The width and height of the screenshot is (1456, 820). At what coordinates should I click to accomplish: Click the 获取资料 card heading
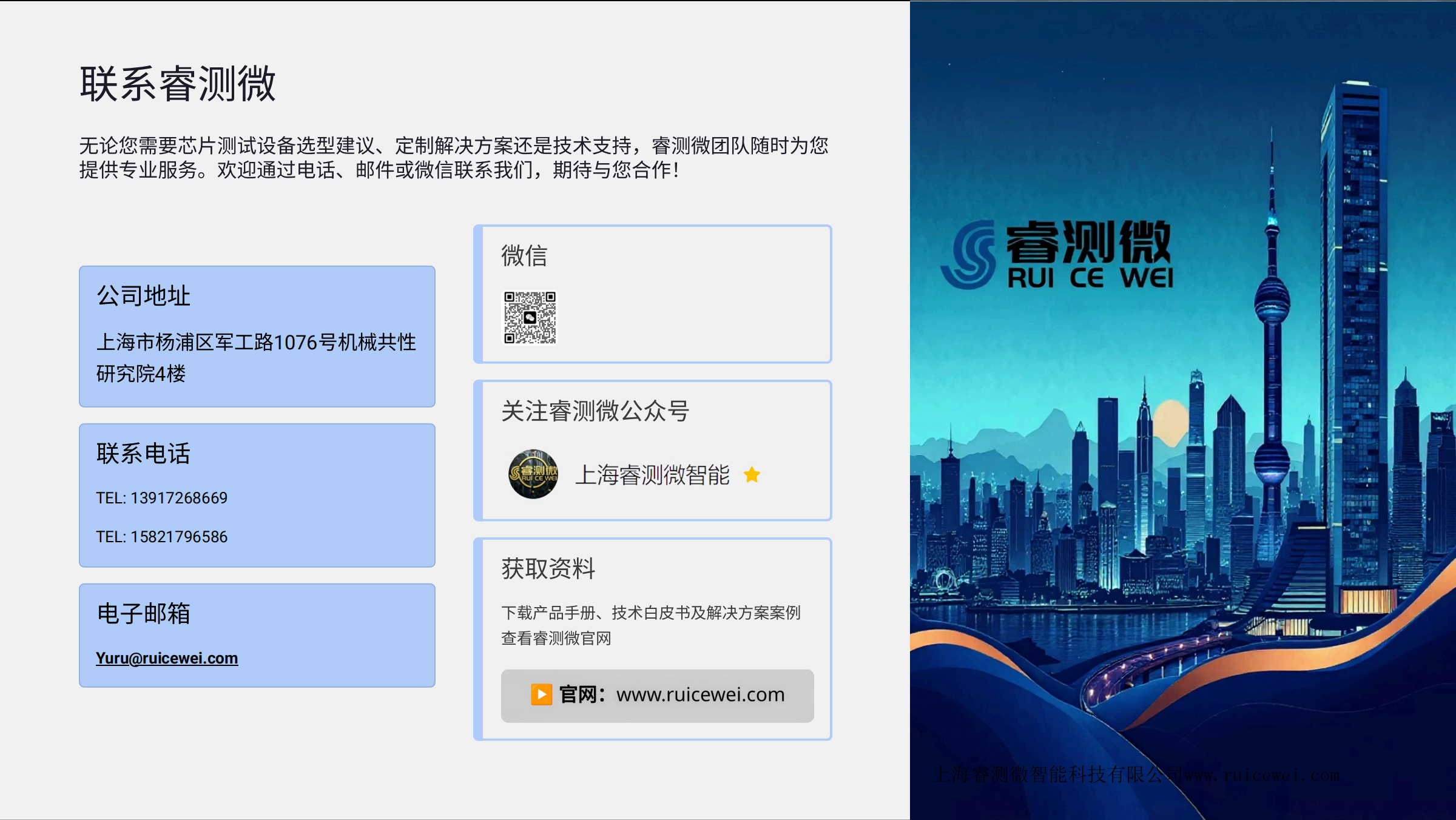tap(548, 569)
